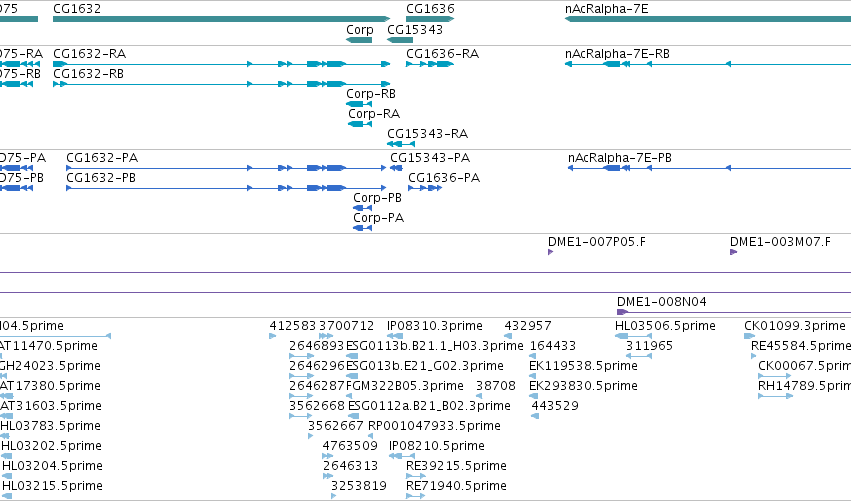
Task: Click EST label 38708
Action: click(x=496, y=386)
